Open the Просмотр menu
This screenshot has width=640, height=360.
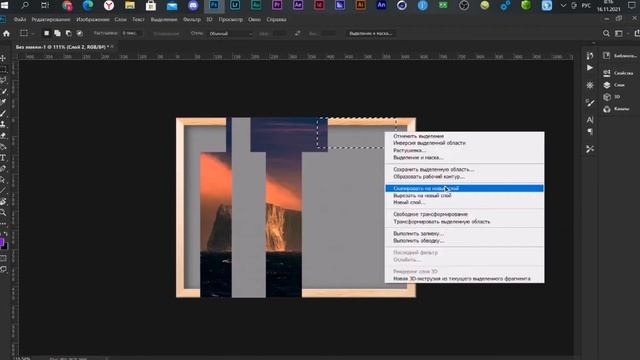coord(231,19)
